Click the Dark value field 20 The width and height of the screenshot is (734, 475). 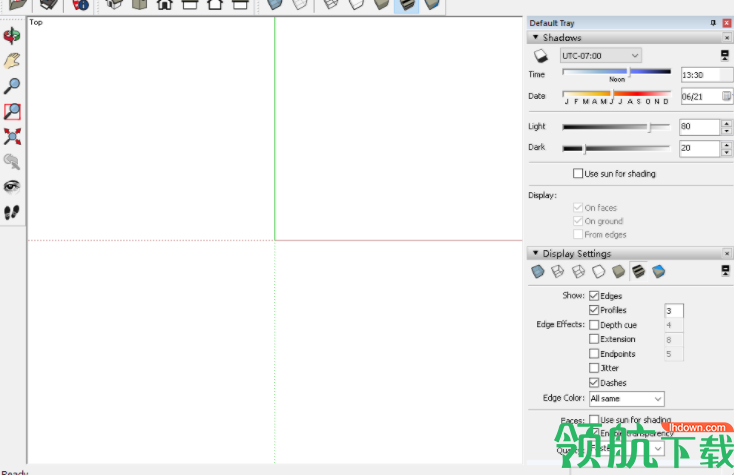click(x=699, y=148)
